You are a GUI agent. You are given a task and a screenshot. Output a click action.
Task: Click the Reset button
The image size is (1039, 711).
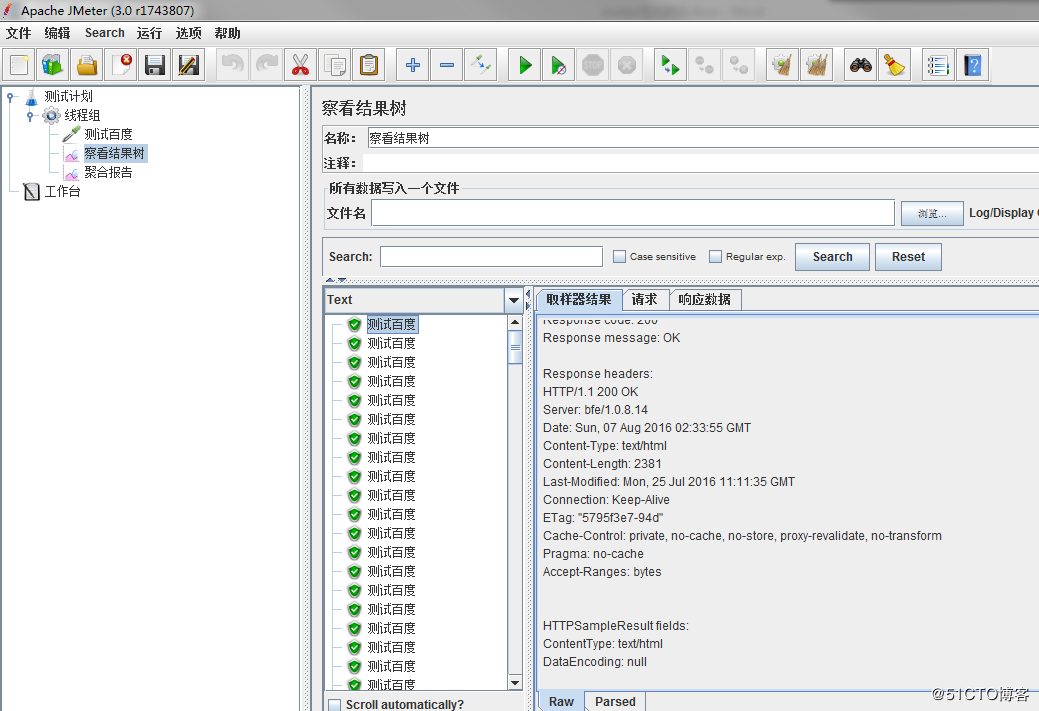908,257
